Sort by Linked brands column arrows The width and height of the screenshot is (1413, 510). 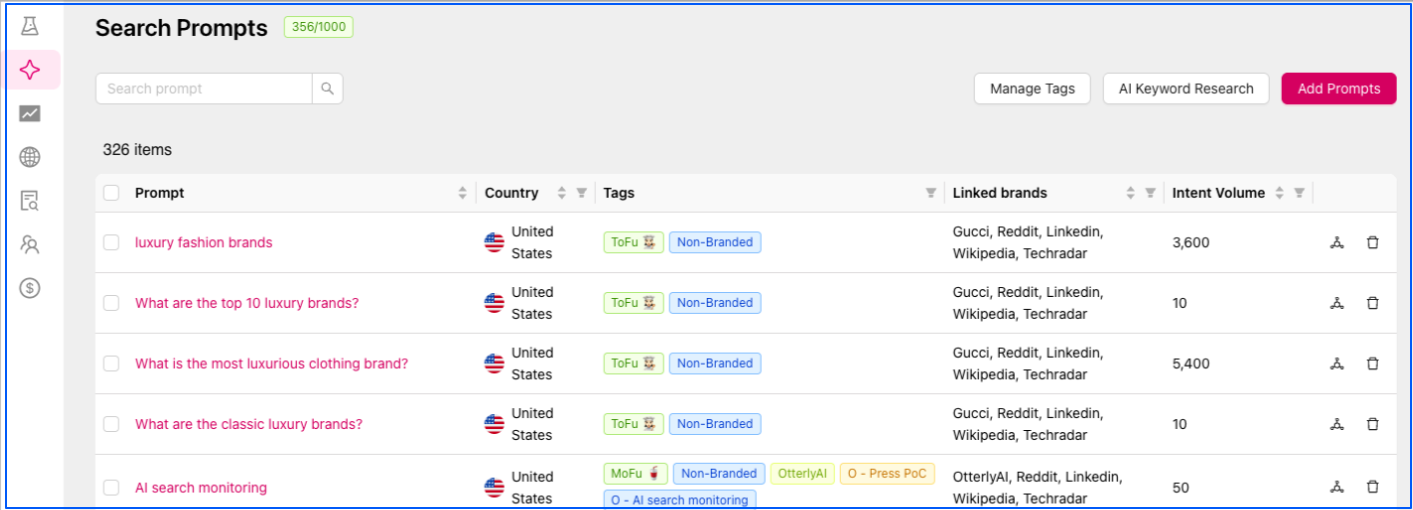point(1130,193)
